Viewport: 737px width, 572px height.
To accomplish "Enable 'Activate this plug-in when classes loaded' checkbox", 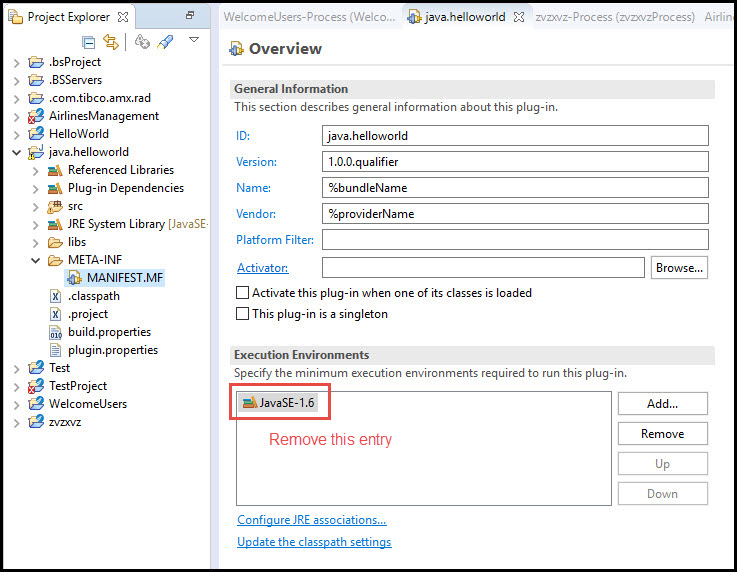I will coord(242,294).
